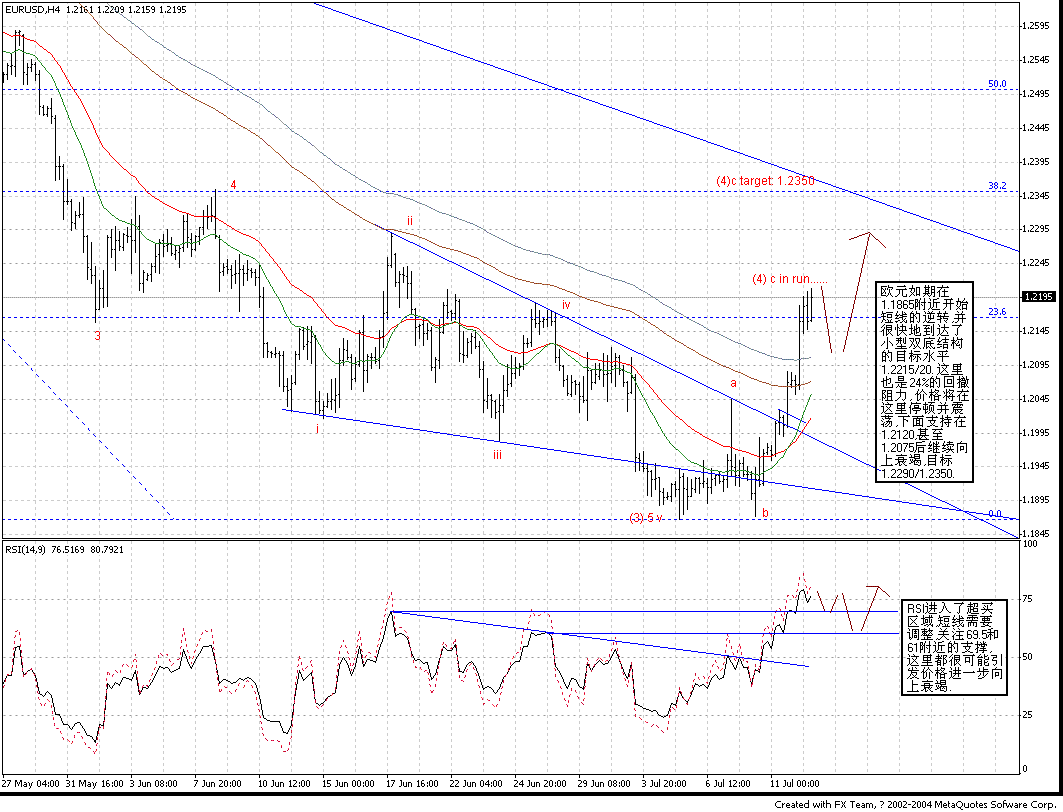
Task: Select the 38.2 Fibonacci level label
Action: click(x=997, y=186)
